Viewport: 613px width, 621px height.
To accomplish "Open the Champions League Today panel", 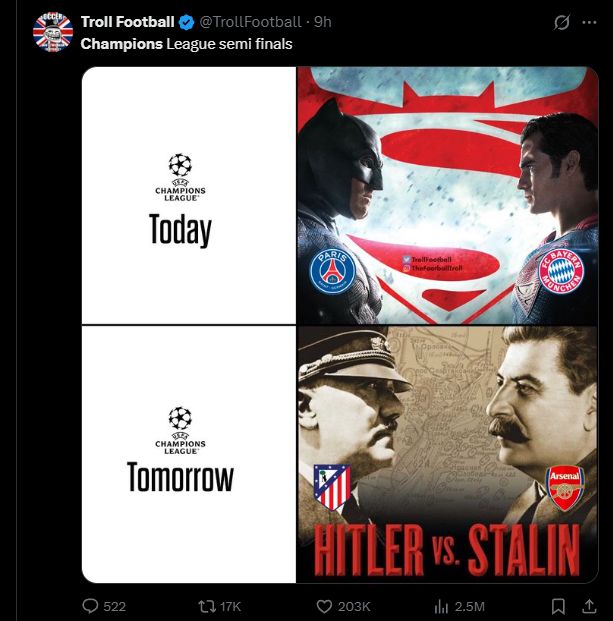I will click(189, 195).
